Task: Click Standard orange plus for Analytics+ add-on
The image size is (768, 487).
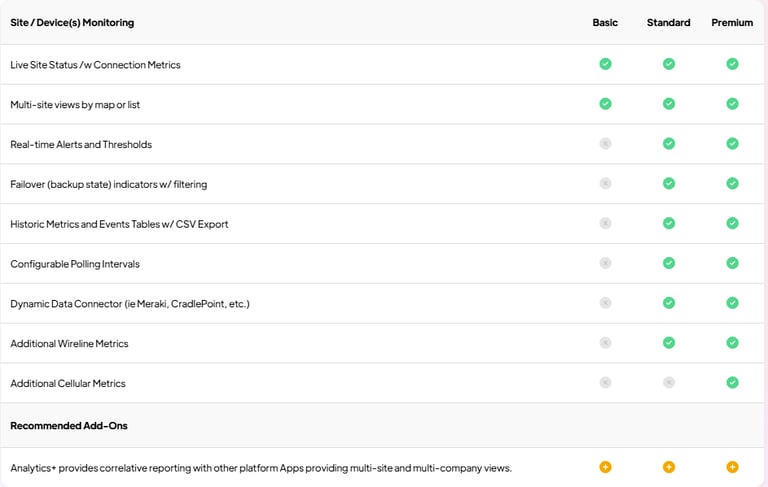Action: (669, 467)
